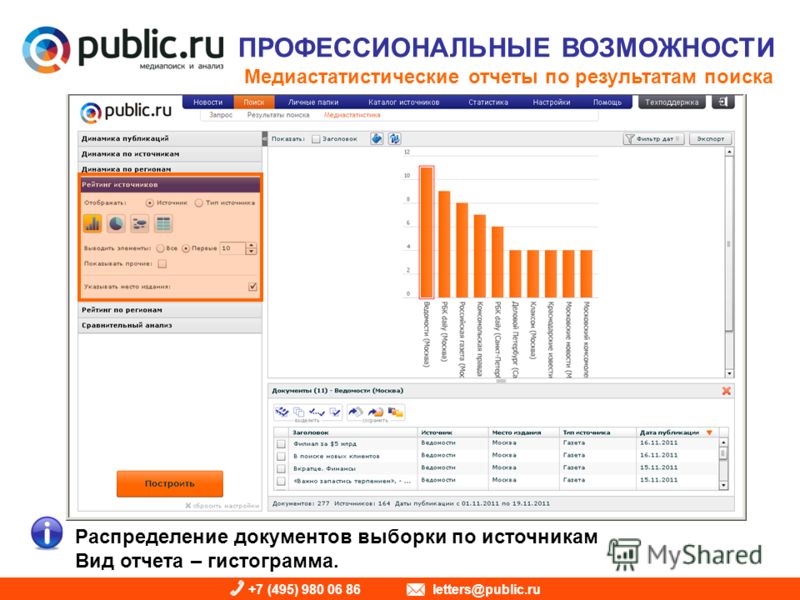Click the logout icon next to Техподдержка
Image resolution: width=800 pixels, height=600 pixels.
723,102
